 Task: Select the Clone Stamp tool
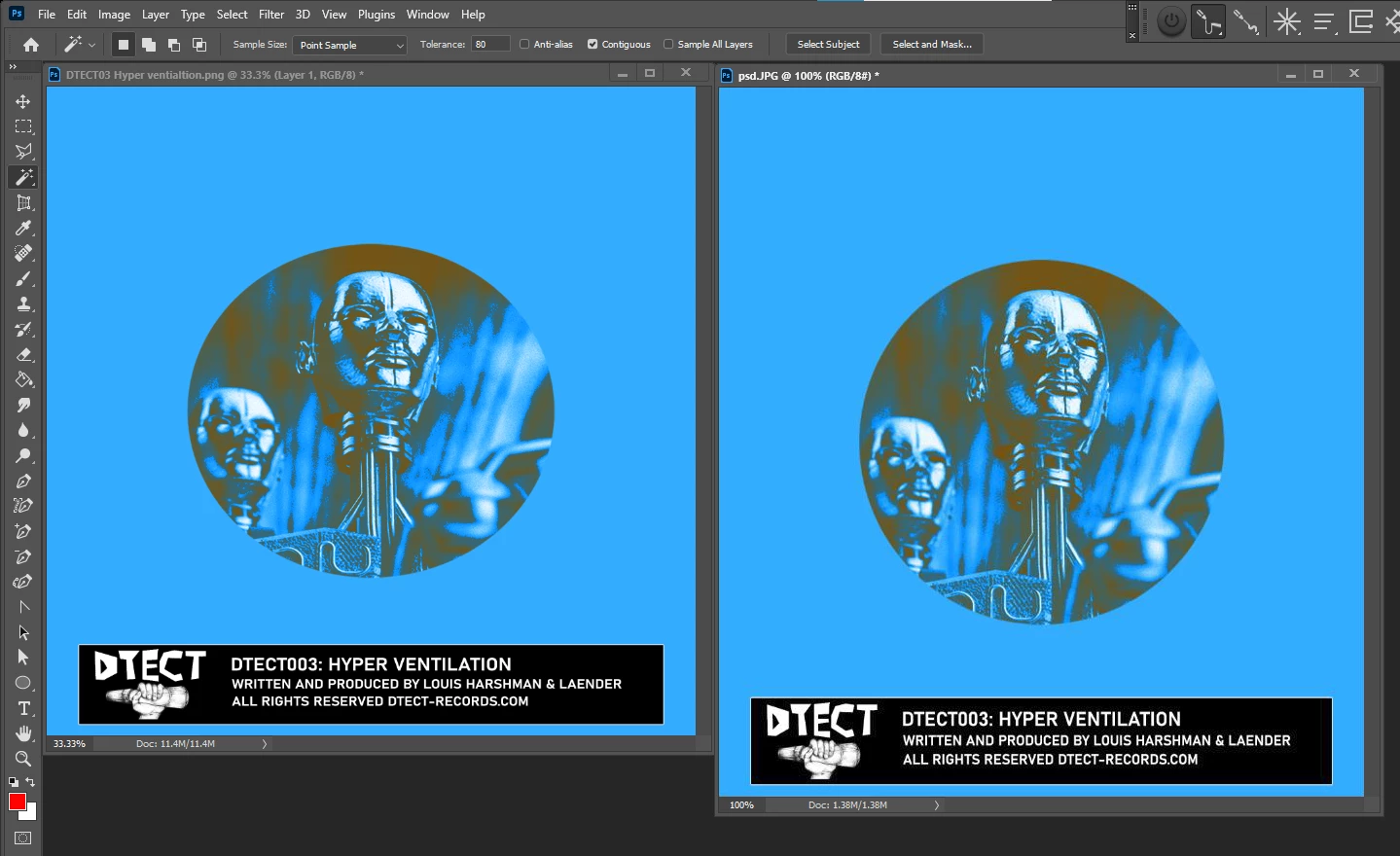(23, 303)
